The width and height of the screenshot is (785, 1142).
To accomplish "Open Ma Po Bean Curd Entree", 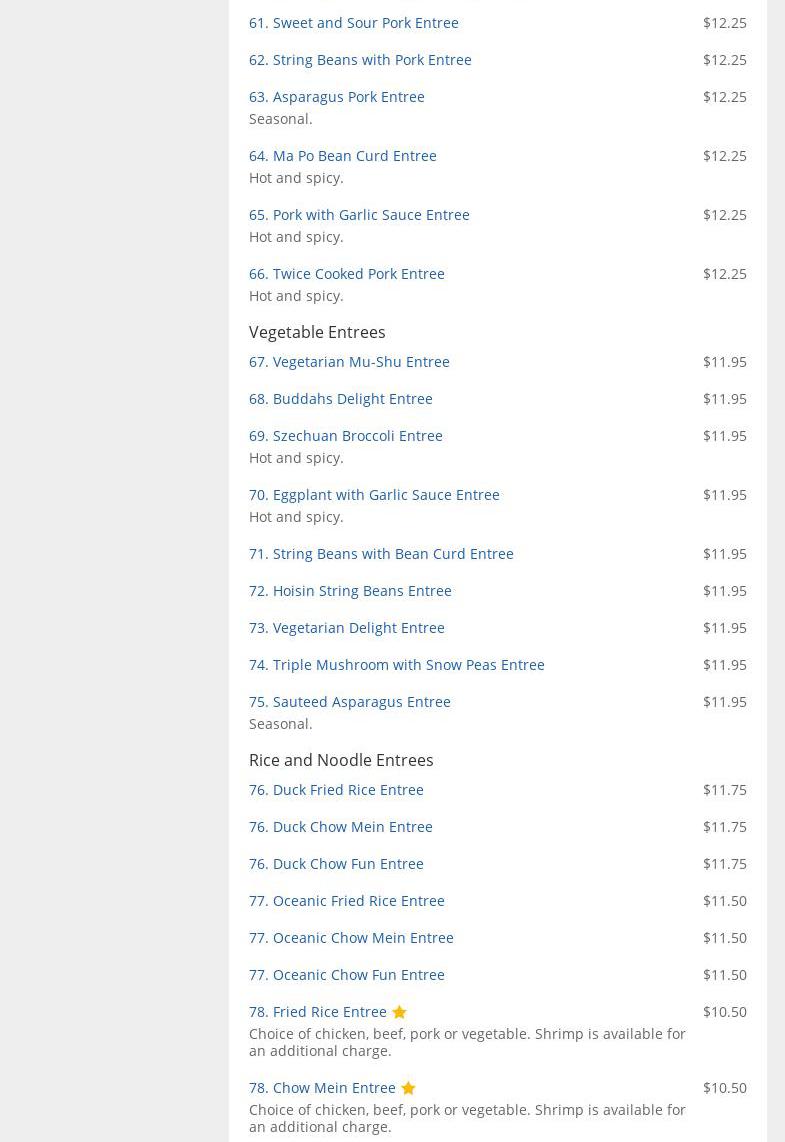I will coord(342,155).
